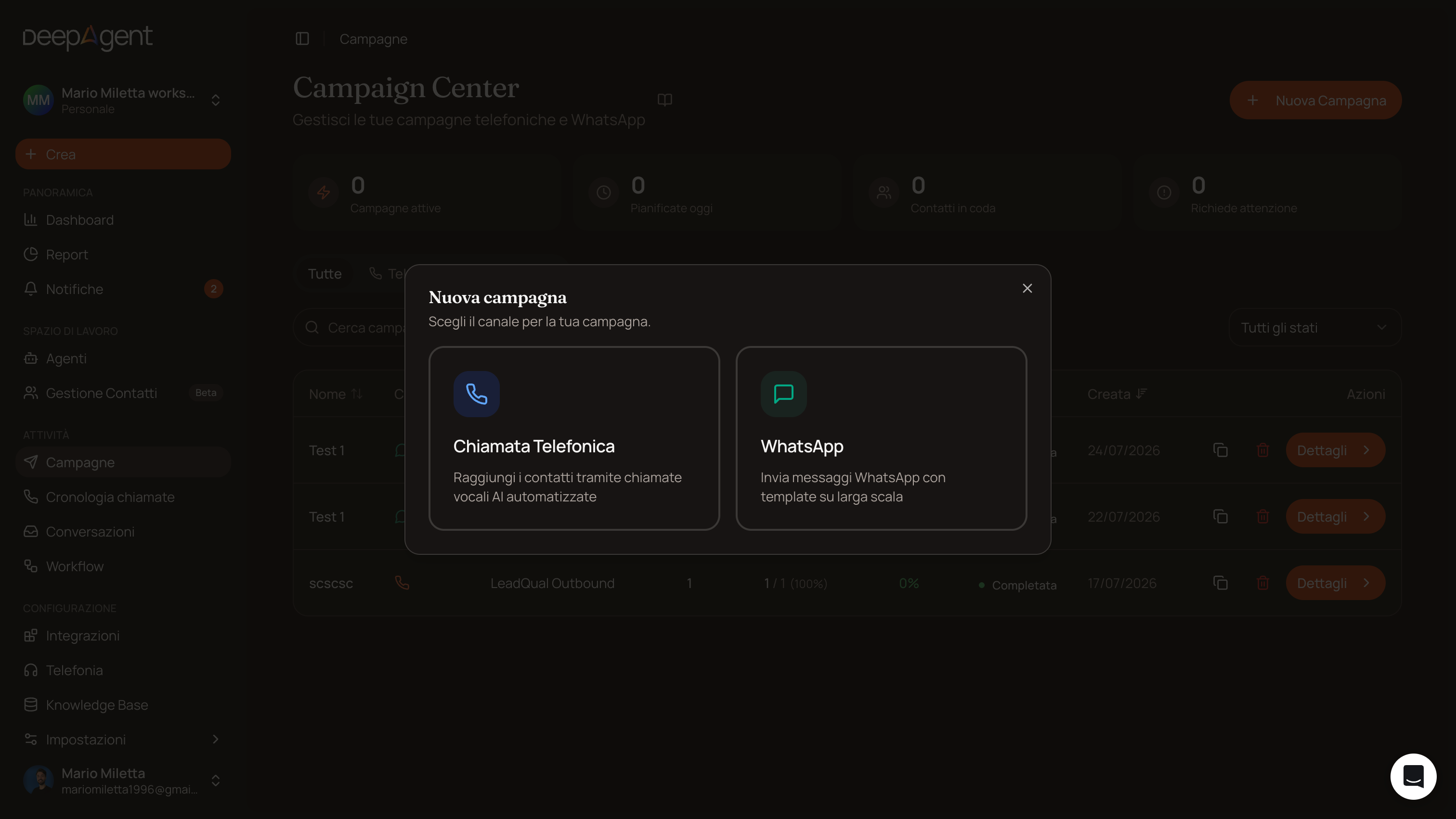Close the Nuova campagna dialog
This screenshot has height=819, width=1456.
pos(1027,288)
